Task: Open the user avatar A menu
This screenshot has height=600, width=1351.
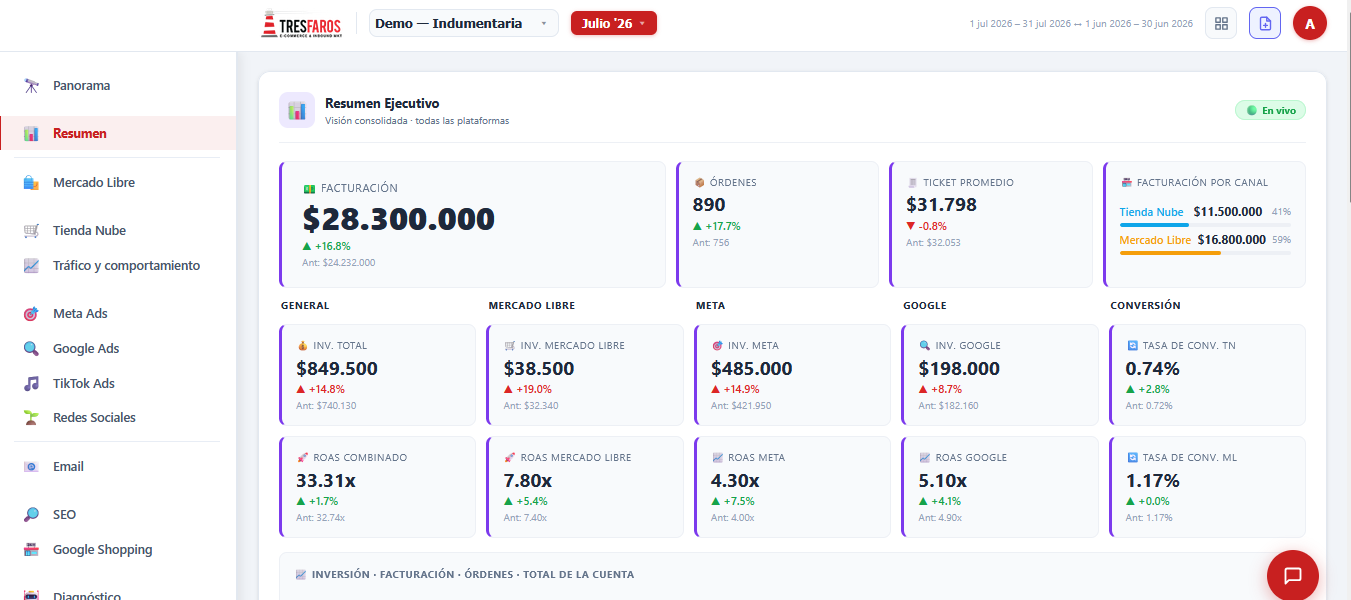Action: (x=1310, y=23)
